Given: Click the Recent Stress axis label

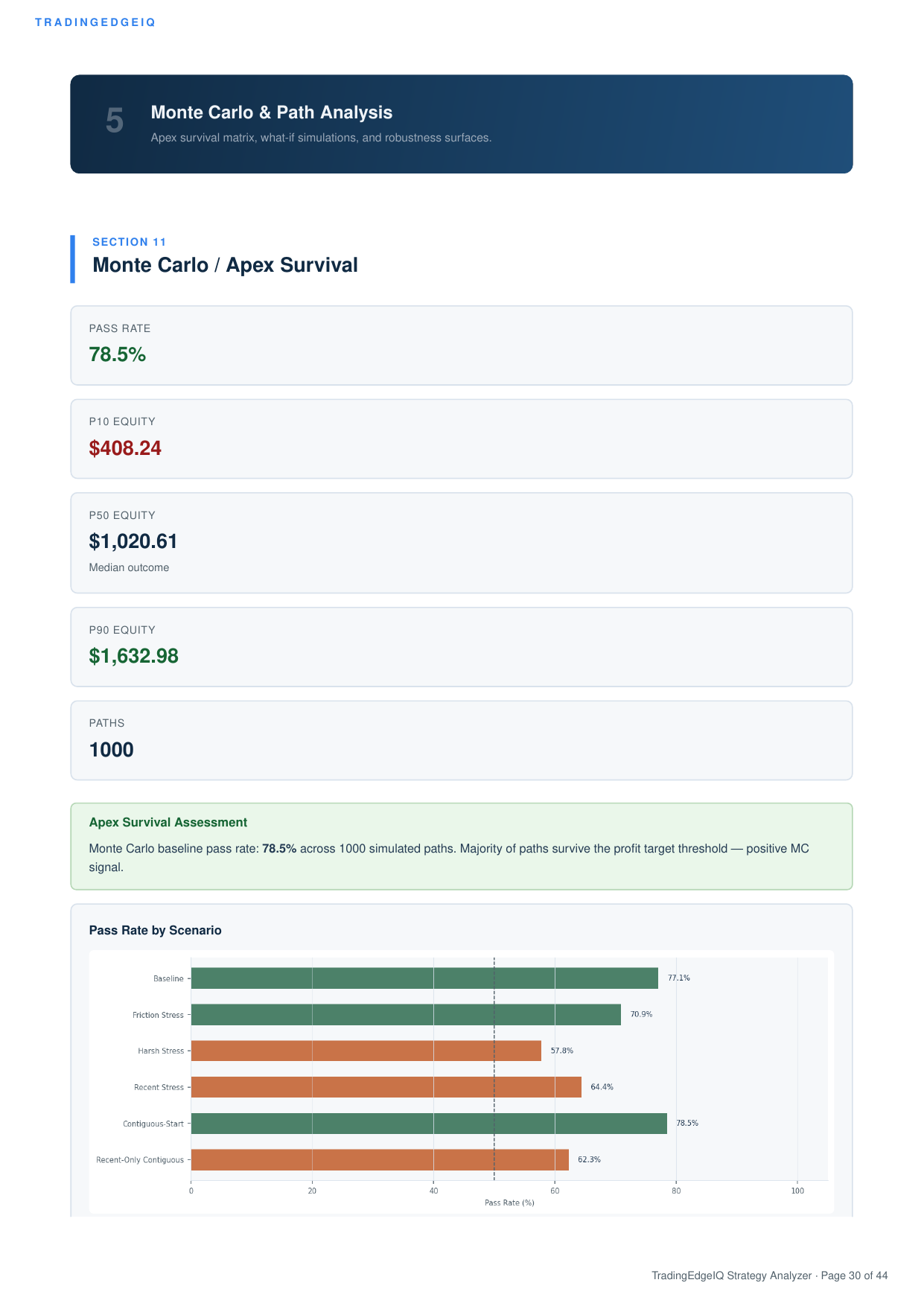Looking at the screenshot, I should point(159,1087).
